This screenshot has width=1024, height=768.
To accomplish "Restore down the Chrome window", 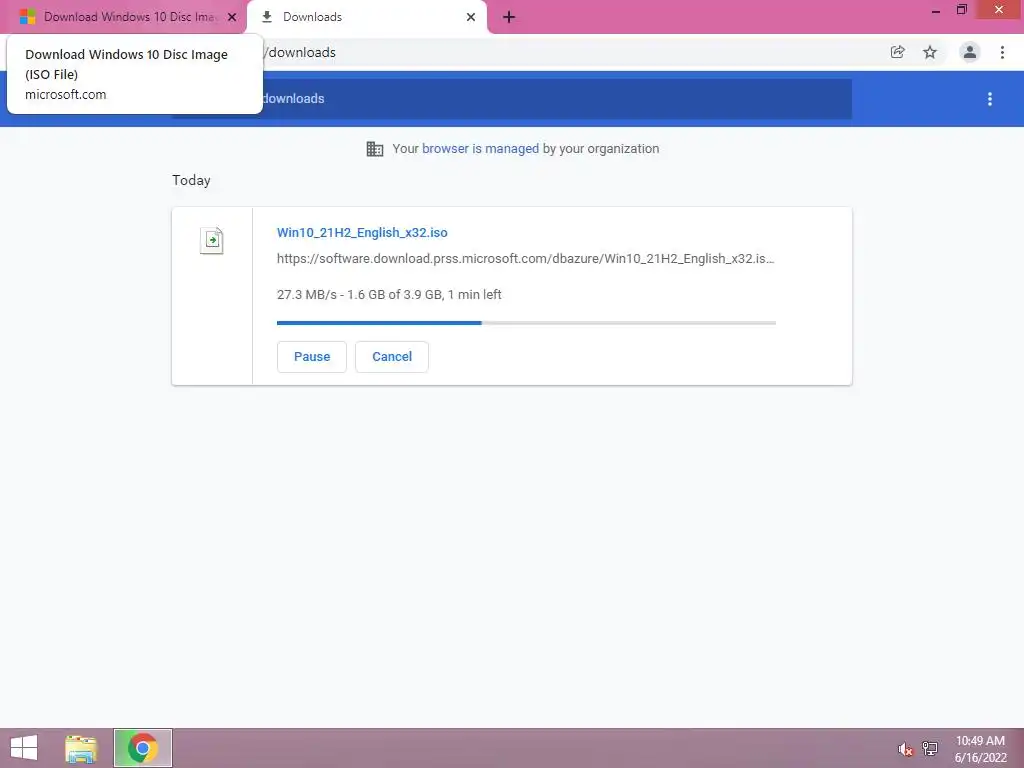I will coord(961,10).
